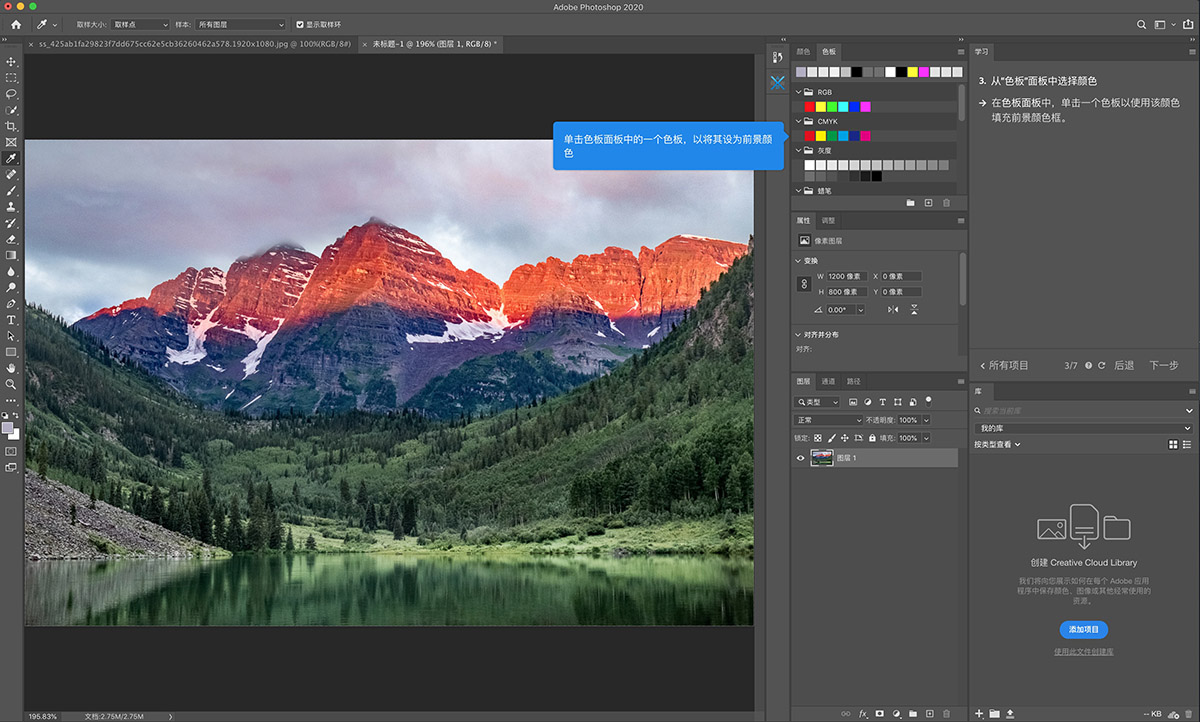Screen dimensions: 1200x722
Task: Select the Zoom tool
Action: click(11, 384)
